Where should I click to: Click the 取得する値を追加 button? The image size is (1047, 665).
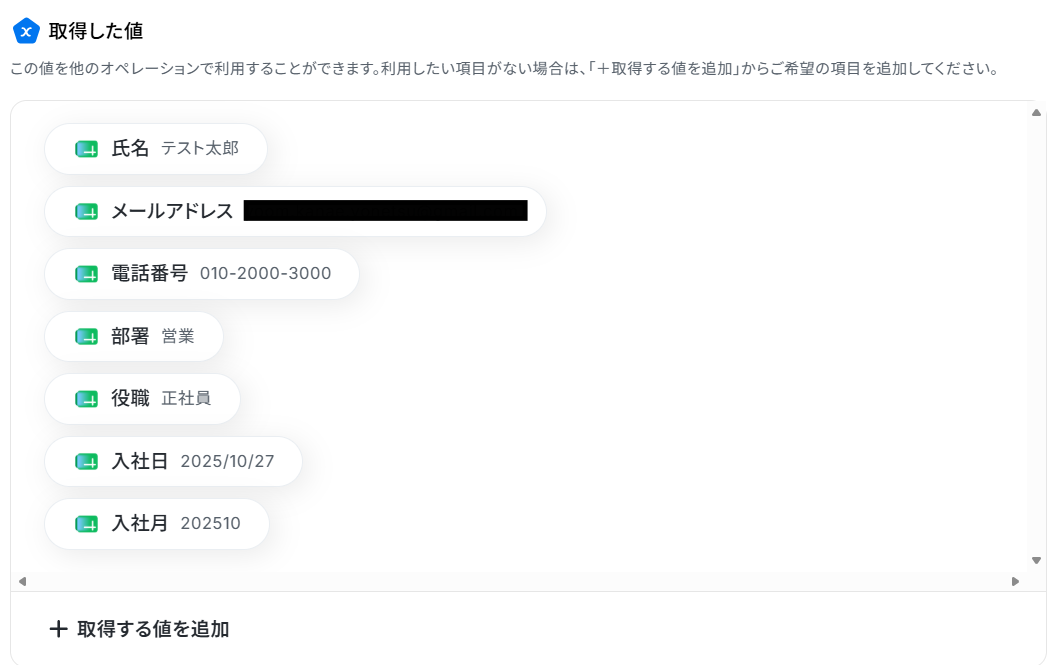pos(140,629)
